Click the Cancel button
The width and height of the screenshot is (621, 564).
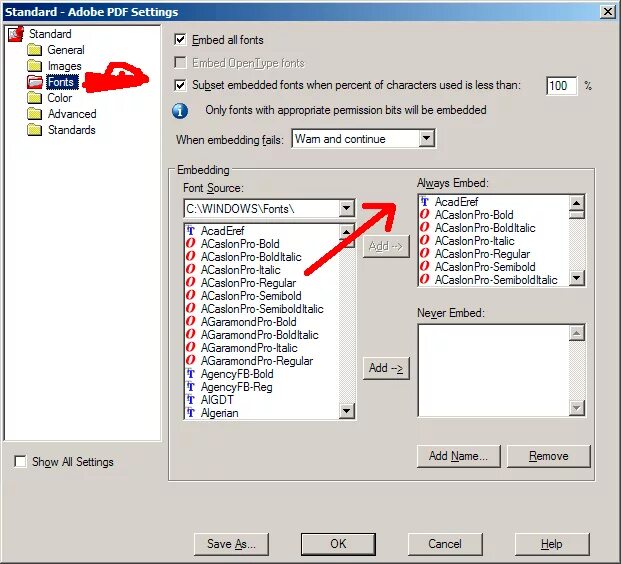pyautogui.click(x=445, y=544)
